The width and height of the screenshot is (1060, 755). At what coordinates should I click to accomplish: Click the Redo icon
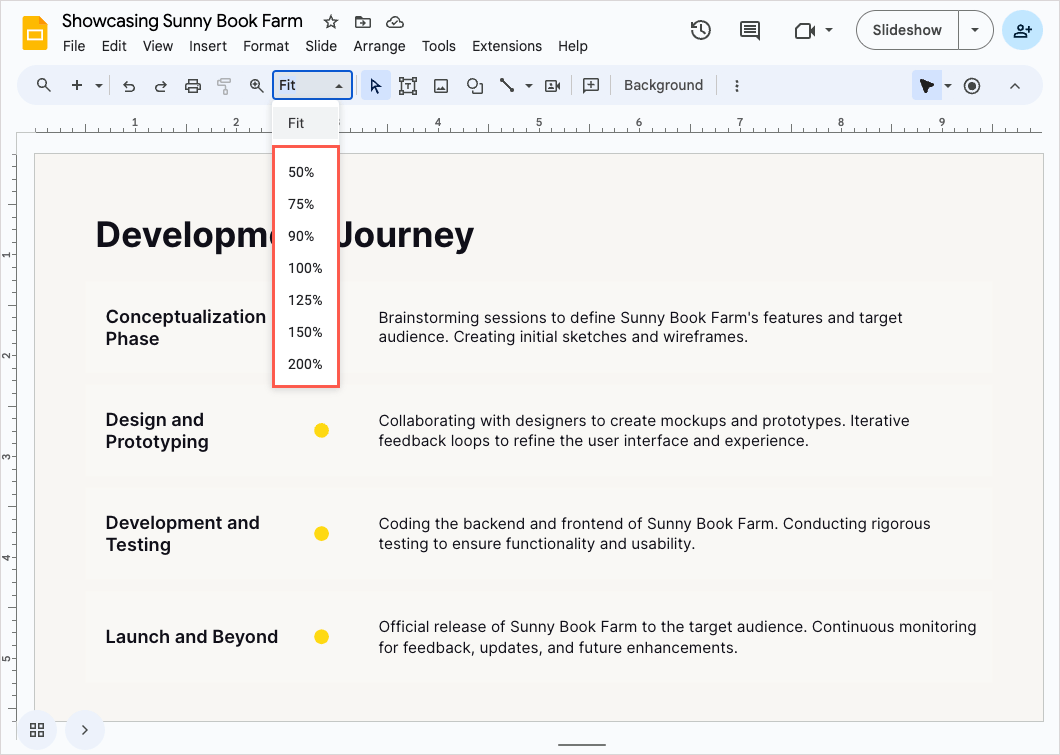tap(160, 86)
